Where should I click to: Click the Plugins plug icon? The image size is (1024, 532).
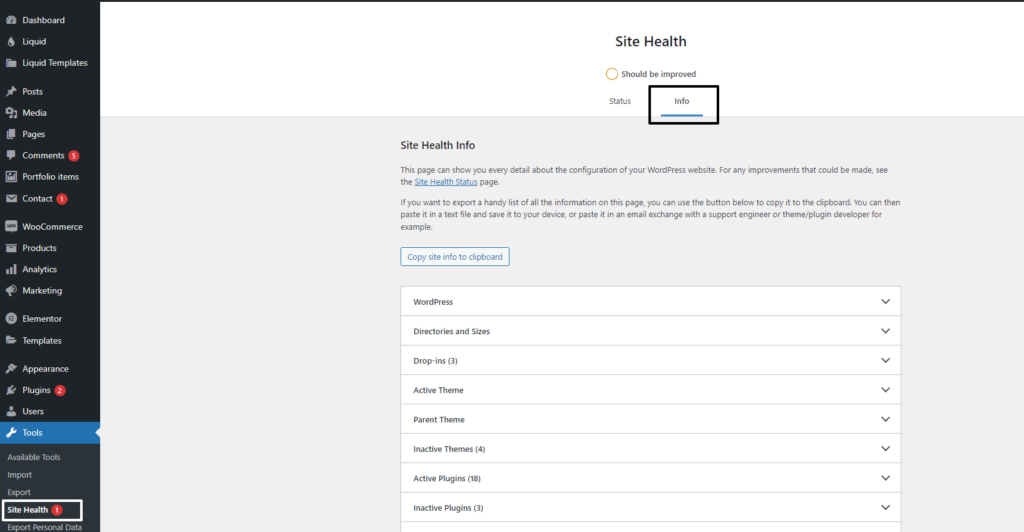coord(11,390)
